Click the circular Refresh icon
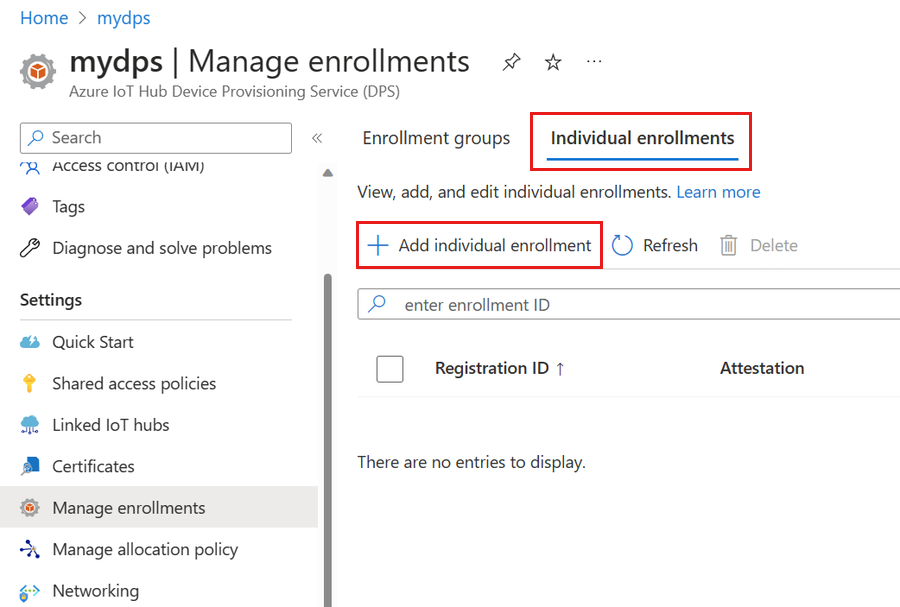 click(622, 245)
